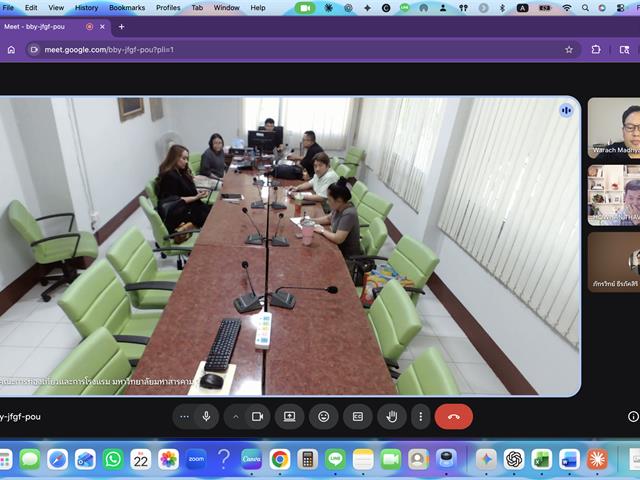Open the Help menu
The height and width of the screenshot is (480, 640).
(x=258, y=7)
